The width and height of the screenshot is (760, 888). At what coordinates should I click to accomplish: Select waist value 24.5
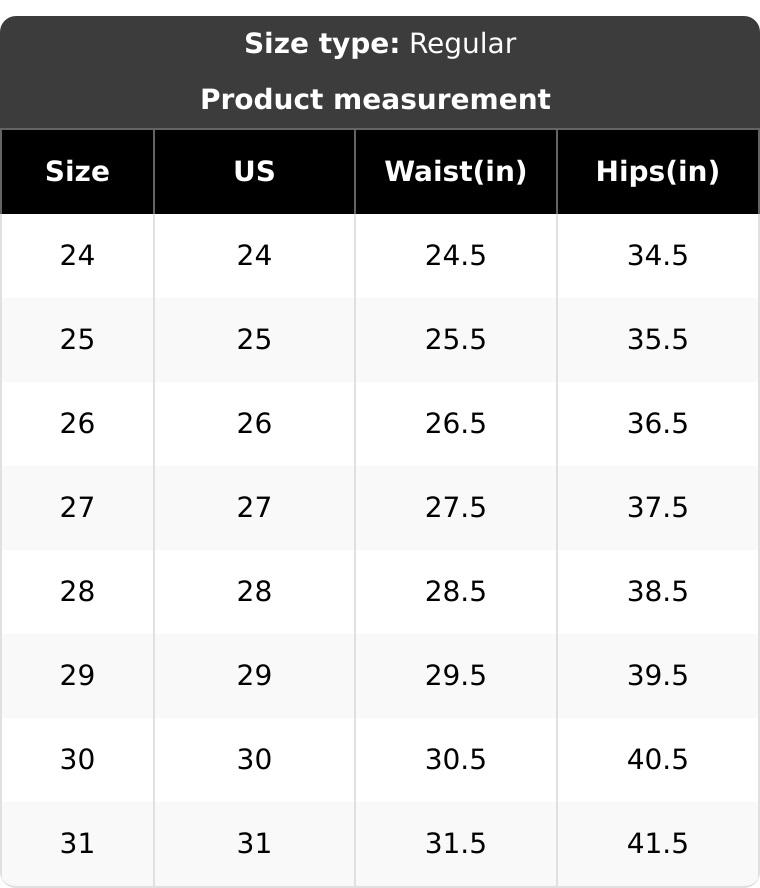point(455,256)
